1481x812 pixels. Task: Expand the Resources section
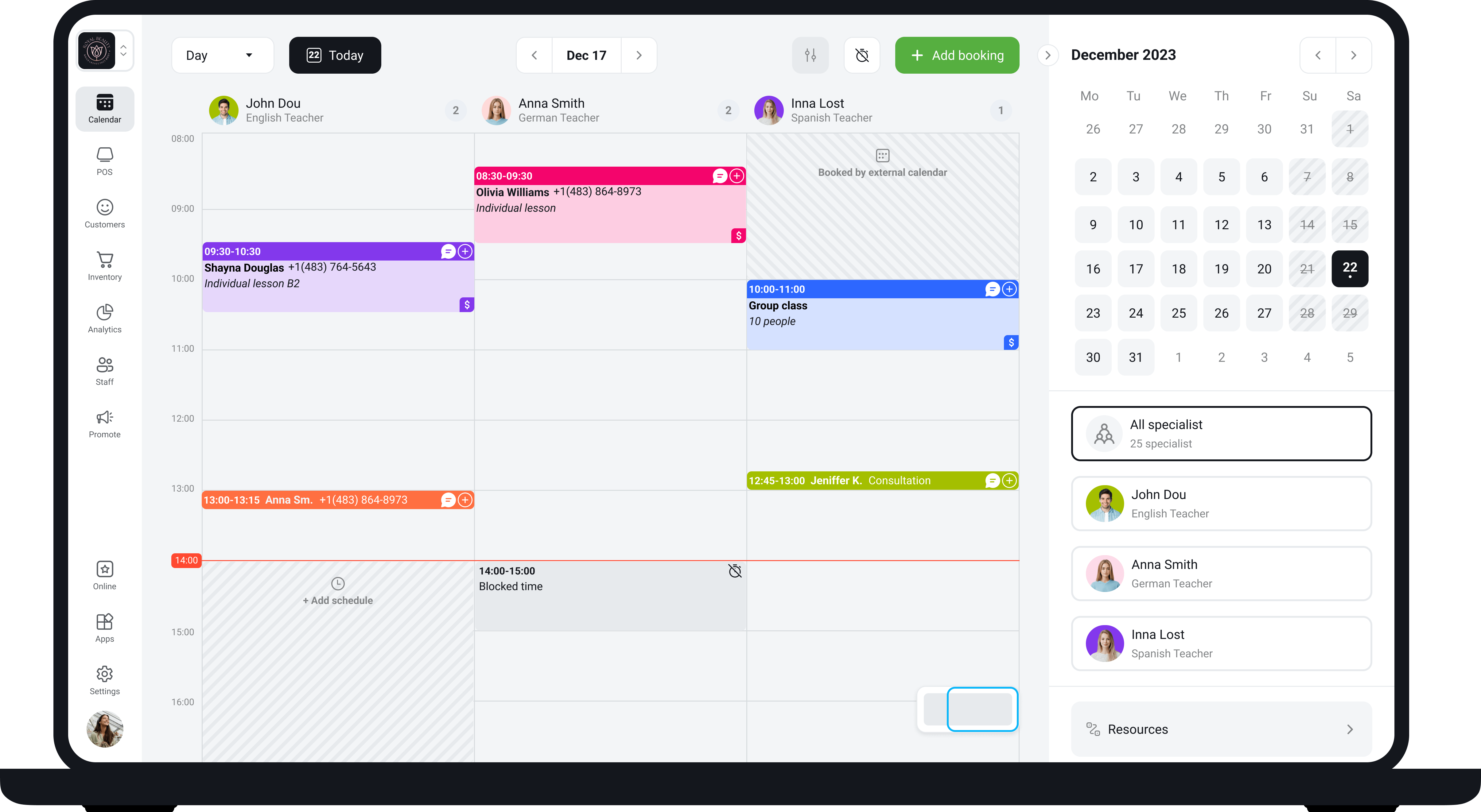point(1221,729)
